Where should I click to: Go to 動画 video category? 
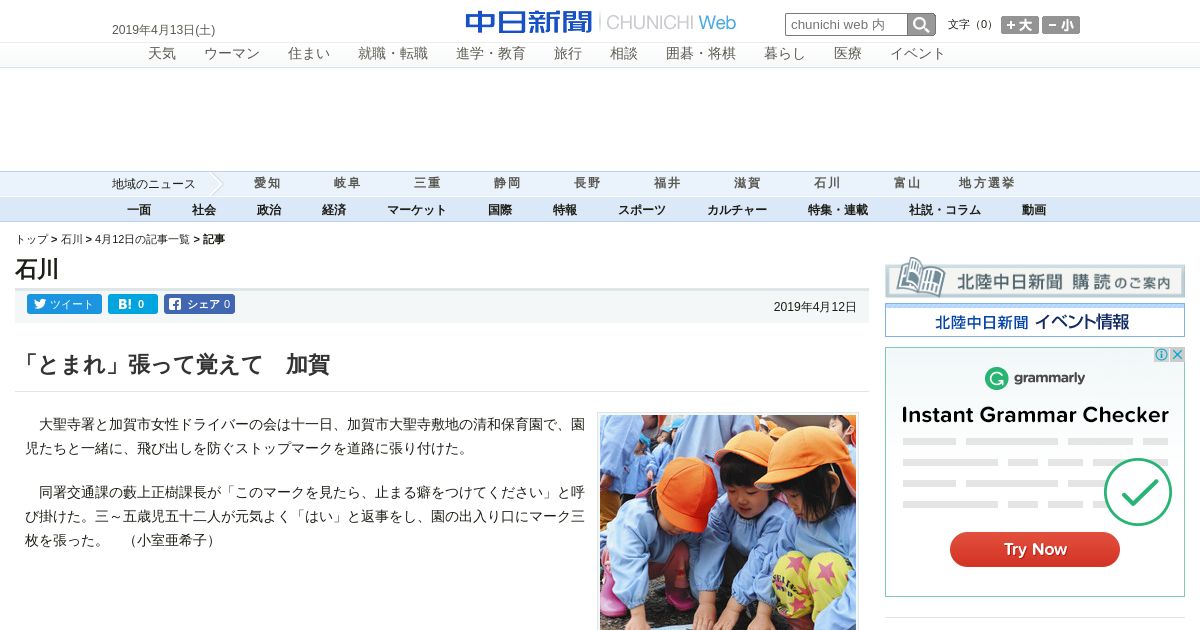tap(1034, 210)
